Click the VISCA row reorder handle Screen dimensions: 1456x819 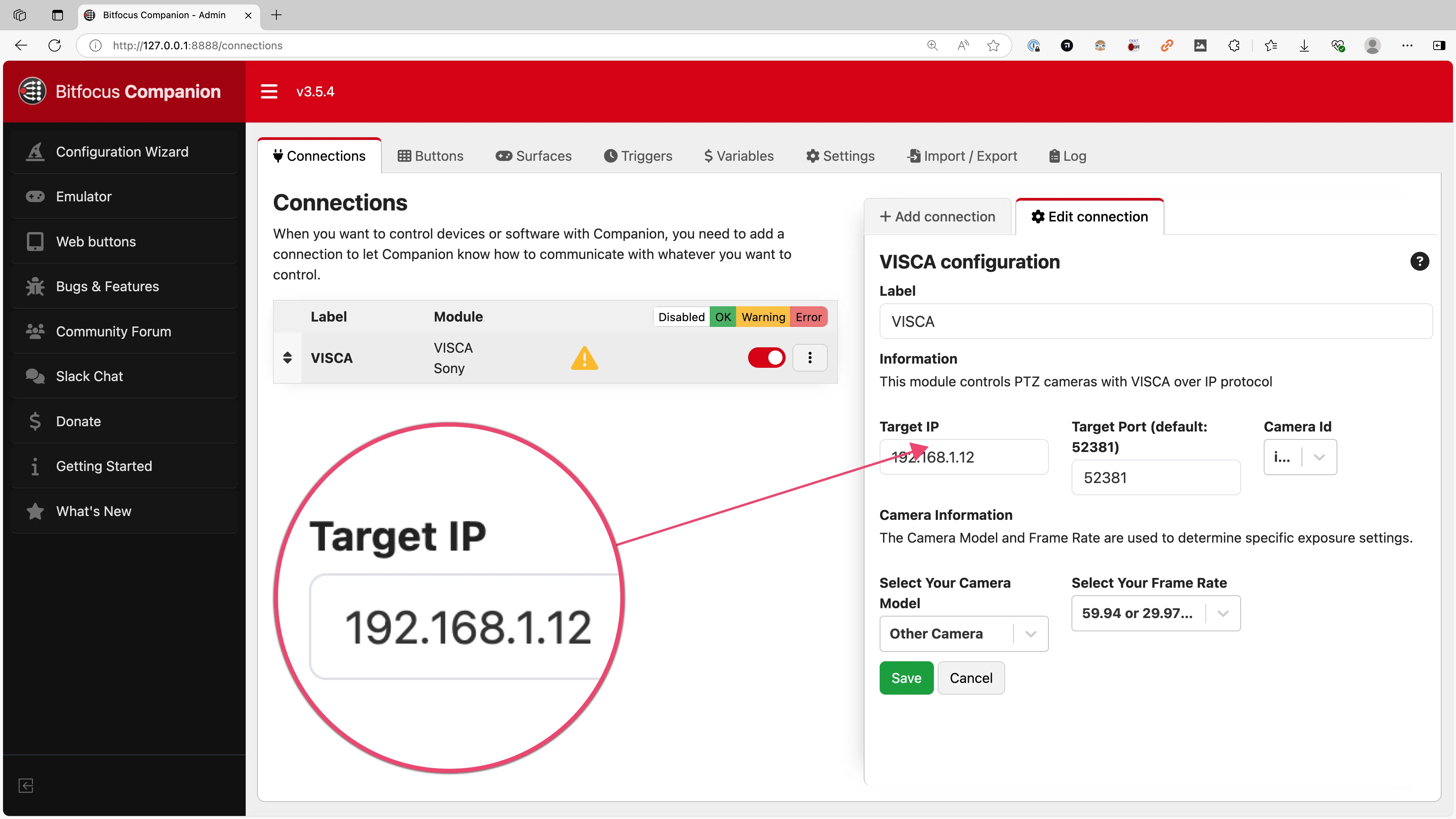287,358
